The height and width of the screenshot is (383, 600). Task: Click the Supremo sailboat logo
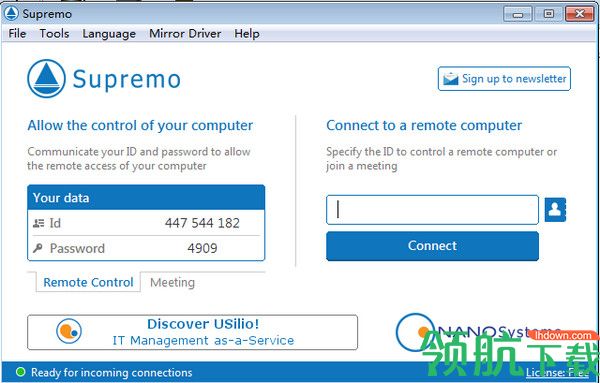[x=46, y=78]
